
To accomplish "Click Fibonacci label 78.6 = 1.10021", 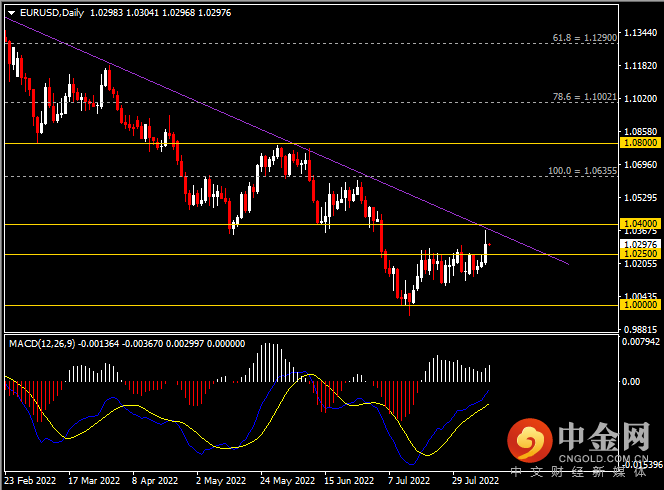I will (x=584, y=97).
